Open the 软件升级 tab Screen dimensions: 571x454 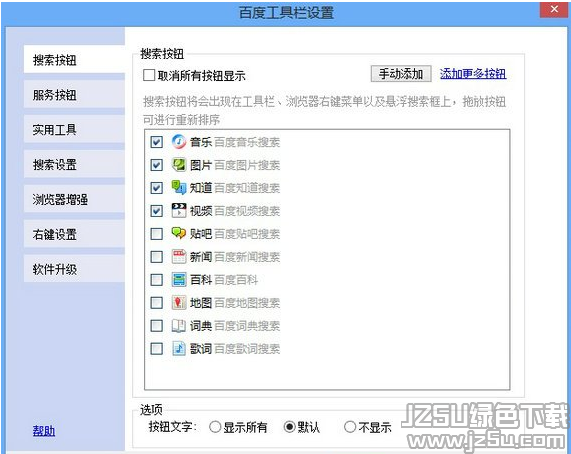74,269
